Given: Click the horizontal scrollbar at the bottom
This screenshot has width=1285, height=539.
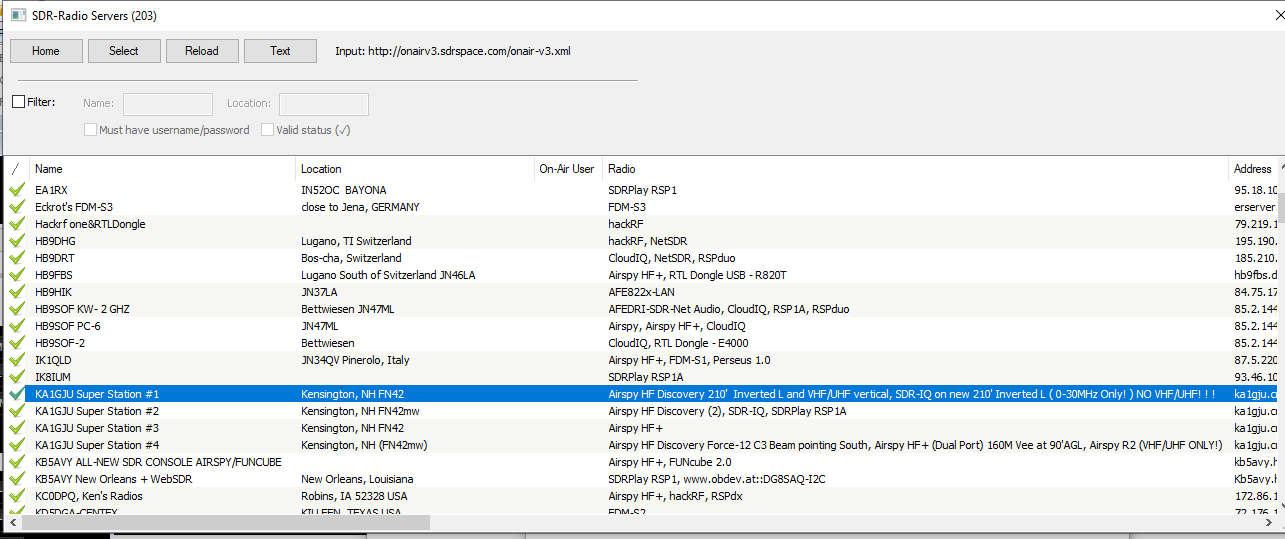Looking at the screenshot, I should 220,522.
